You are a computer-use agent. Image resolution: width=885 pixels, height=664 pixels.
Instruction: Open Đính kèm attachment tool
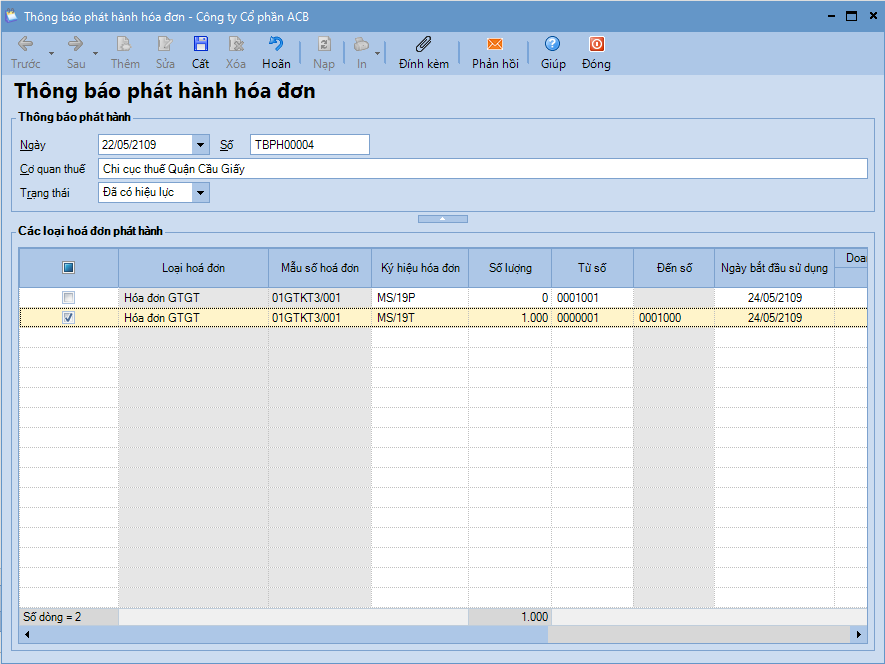pos(423,45)
